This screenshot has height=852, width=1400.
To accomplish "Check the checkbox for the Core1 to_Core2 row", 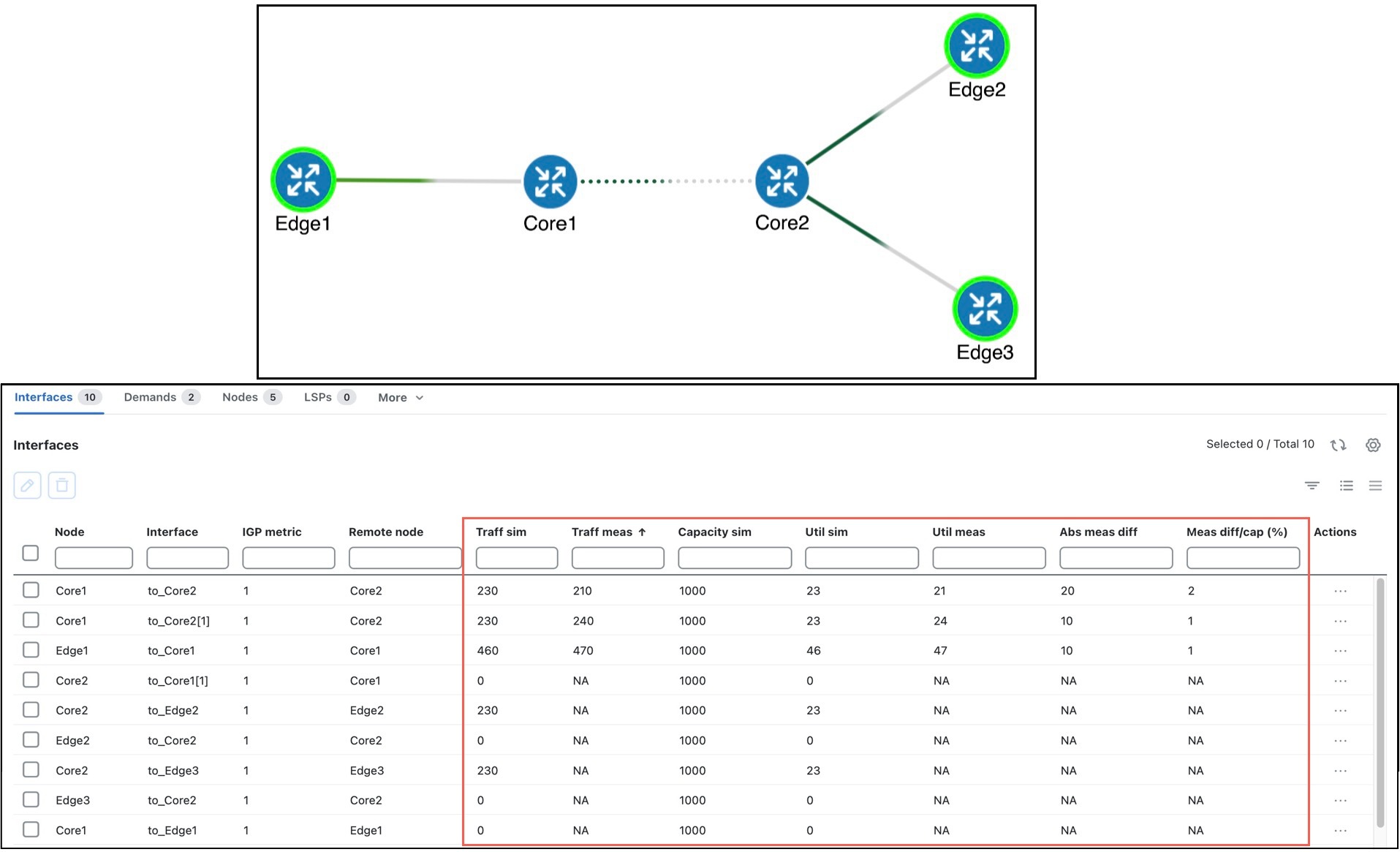I will pos(31,589).
